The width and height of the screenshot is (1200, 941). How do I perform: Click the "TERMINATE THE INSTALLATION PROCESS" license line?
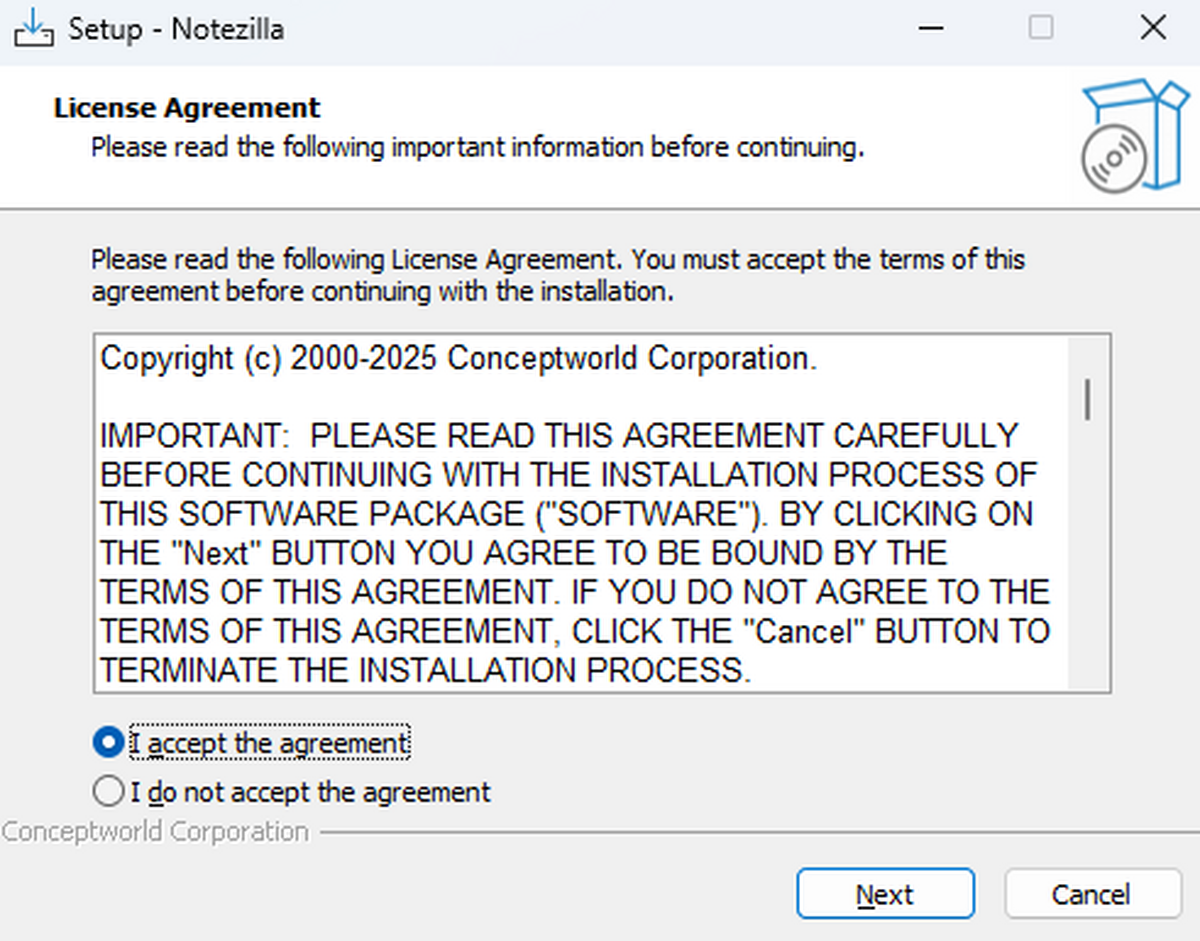click(425, 670)
